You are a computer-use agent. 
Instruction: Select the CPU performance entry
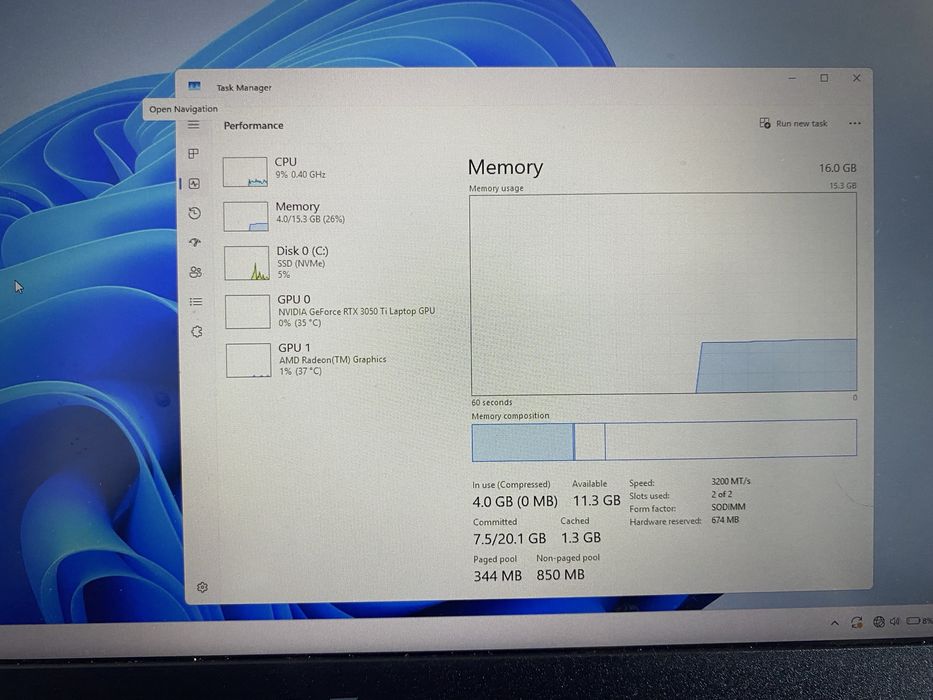(x=333, y=171)
